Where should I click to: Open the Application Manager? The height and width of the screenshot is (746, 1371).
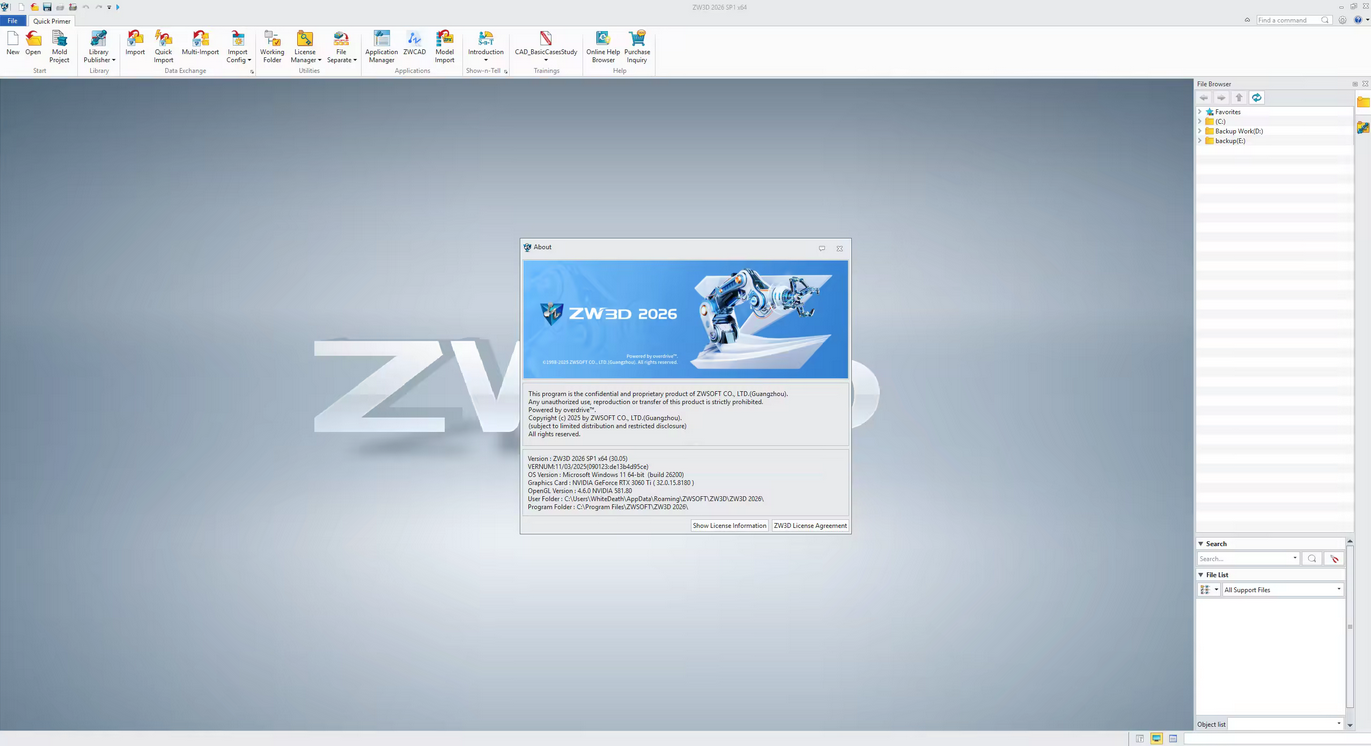point(381,47)
